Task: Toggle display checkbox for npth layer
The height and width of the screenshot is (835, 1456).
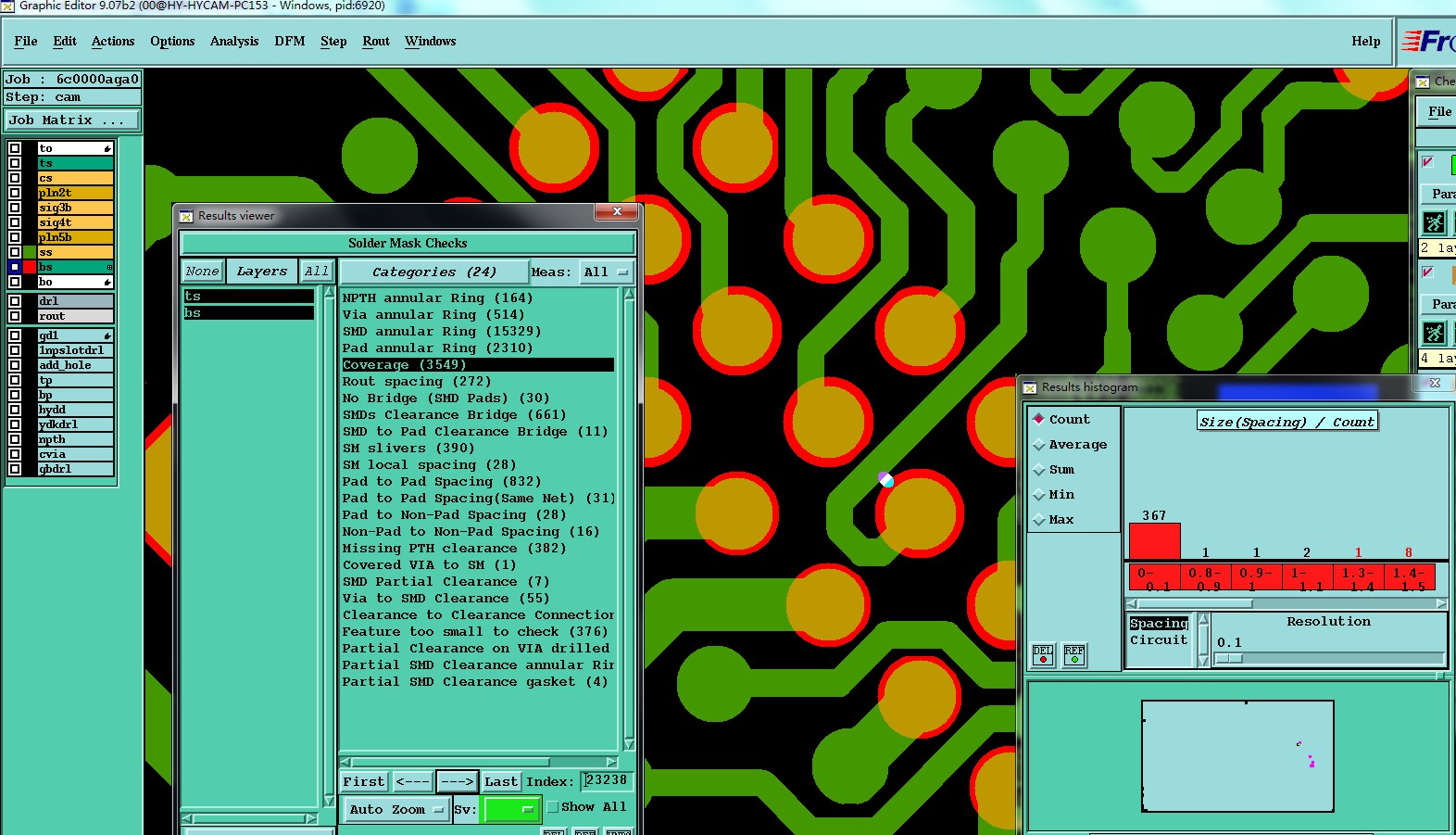Action: (x=15, y=439)
